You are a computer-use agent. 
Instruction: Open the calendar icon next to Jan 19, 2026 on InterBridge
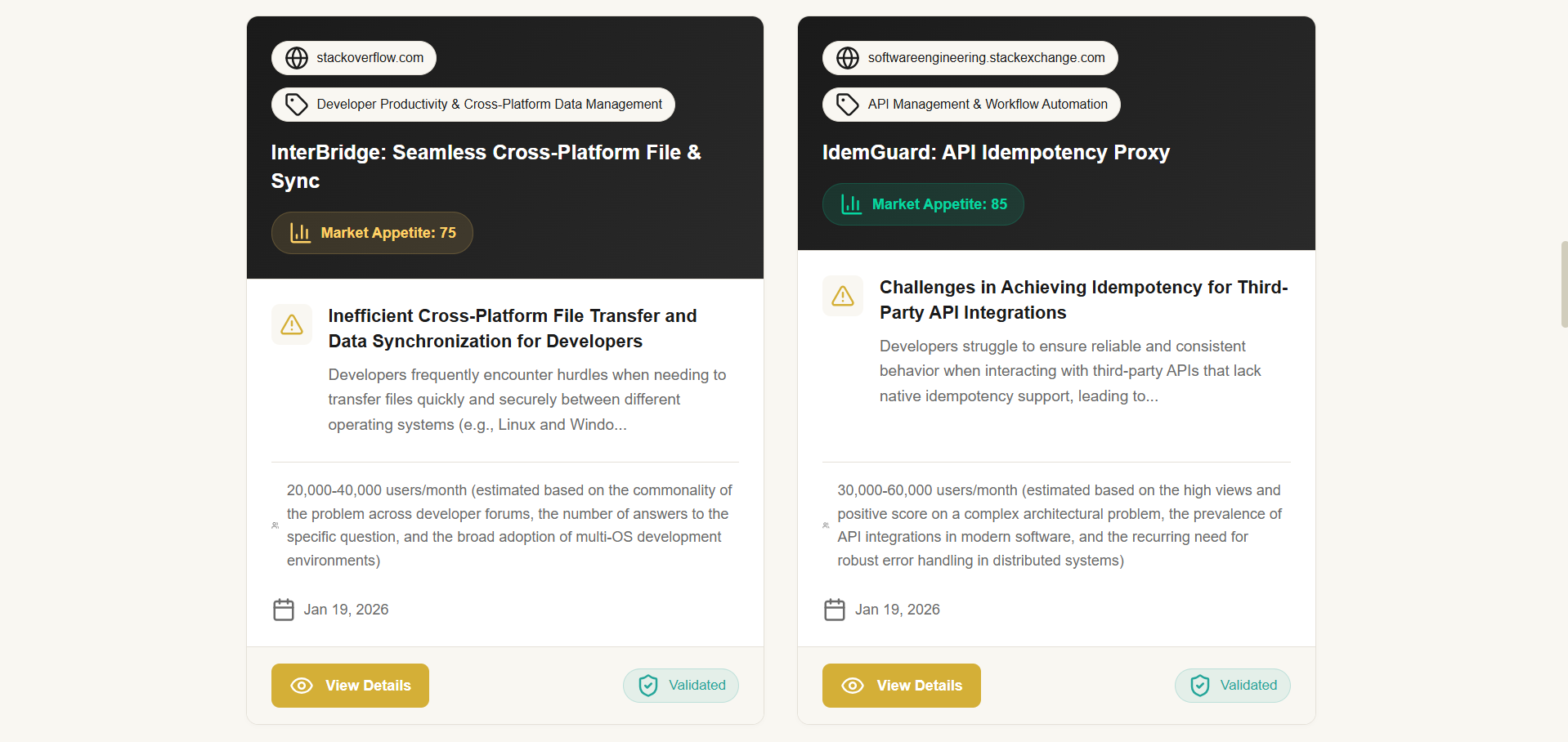pos(283,609)
